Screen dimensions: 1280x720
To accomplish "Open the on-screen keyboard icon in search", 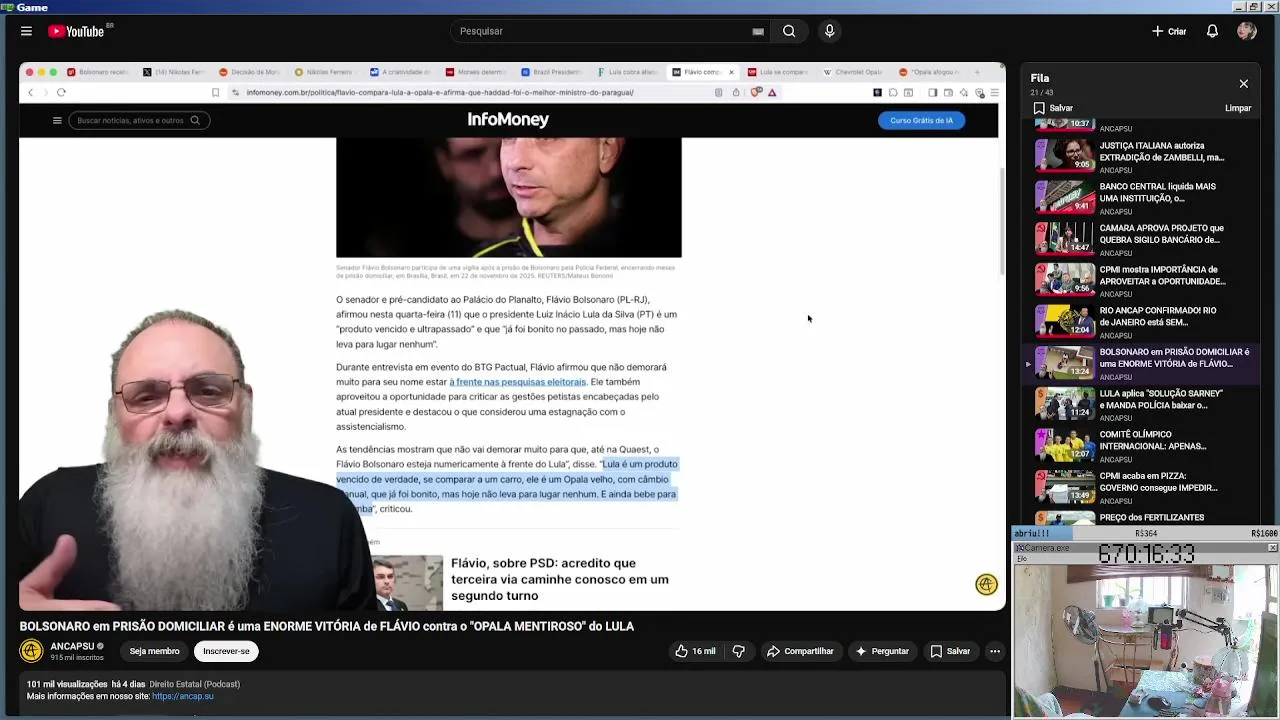I will [758, 31].
